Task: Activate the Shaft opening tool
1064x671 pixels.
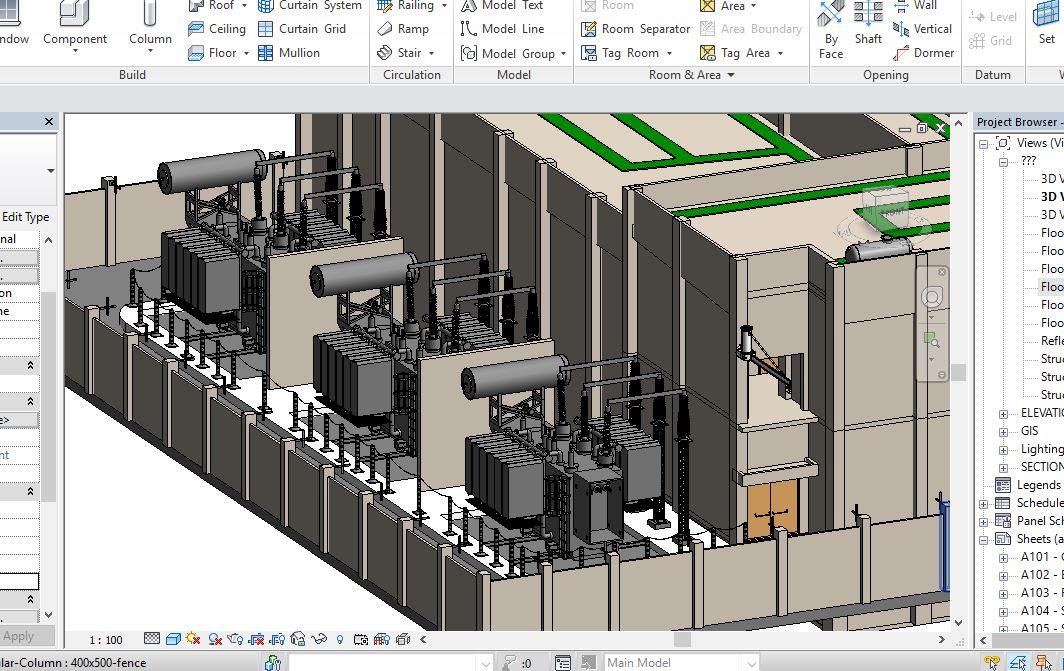Action: tap(868, 25)
